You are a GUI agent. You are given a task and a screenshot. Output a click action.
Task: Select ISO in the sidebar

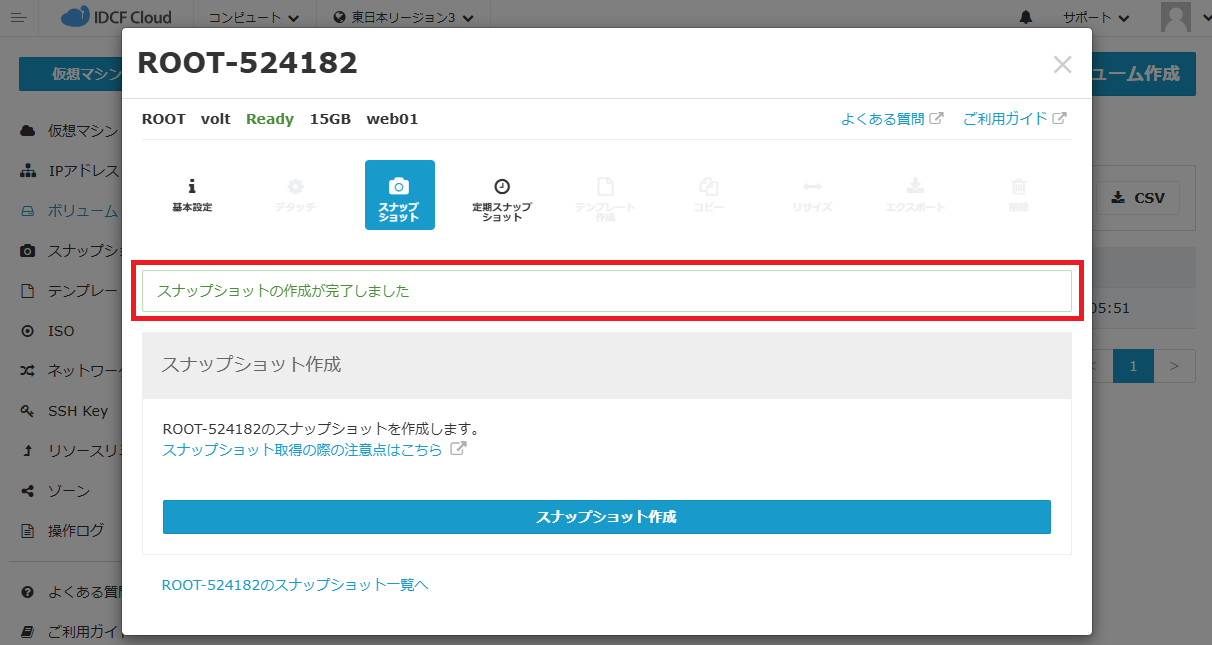click(x=60, y=331)
